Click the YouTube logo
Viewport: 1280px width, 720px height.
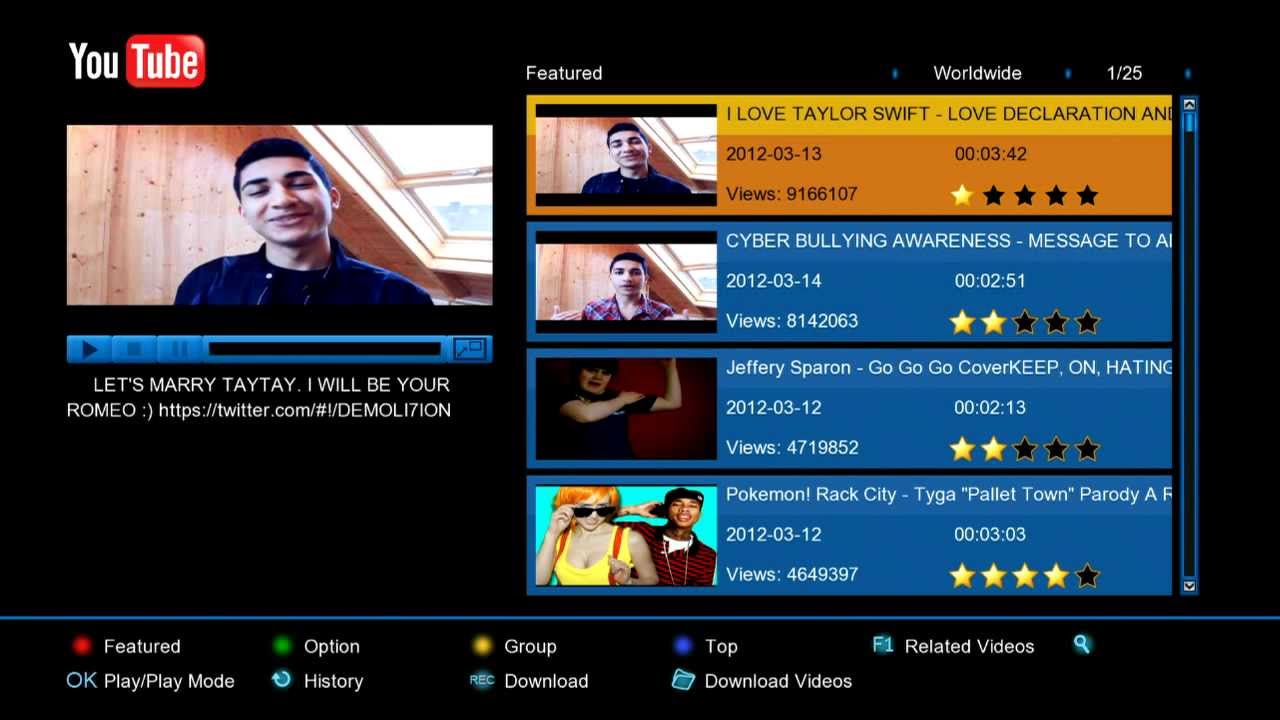click(x=137, y=61)
